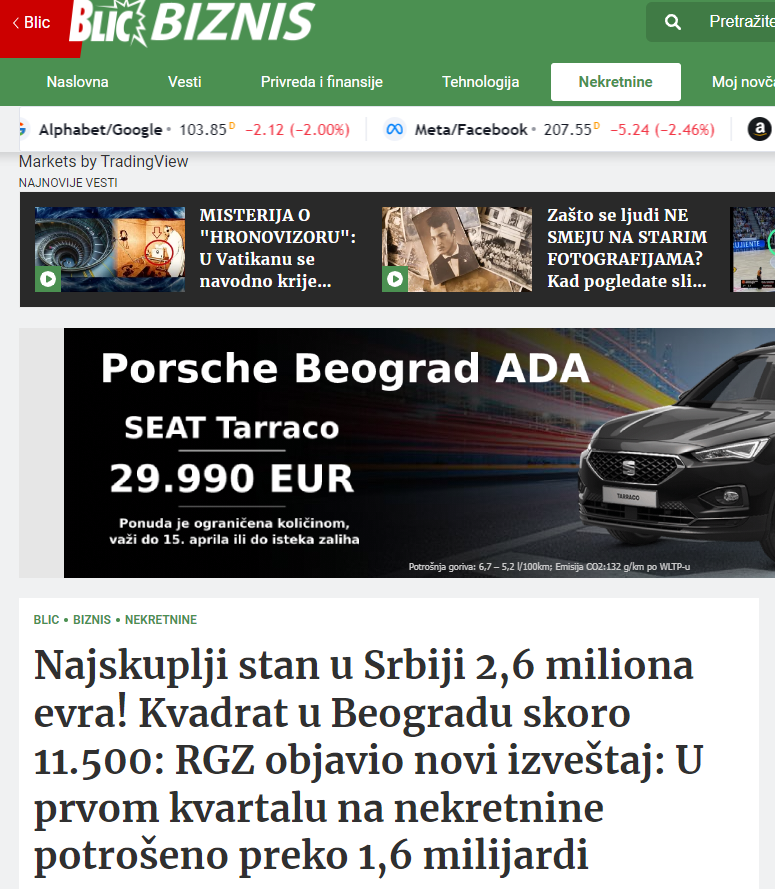
Task: Select the Nekretnine tab
Action: [x=616, y=82]
